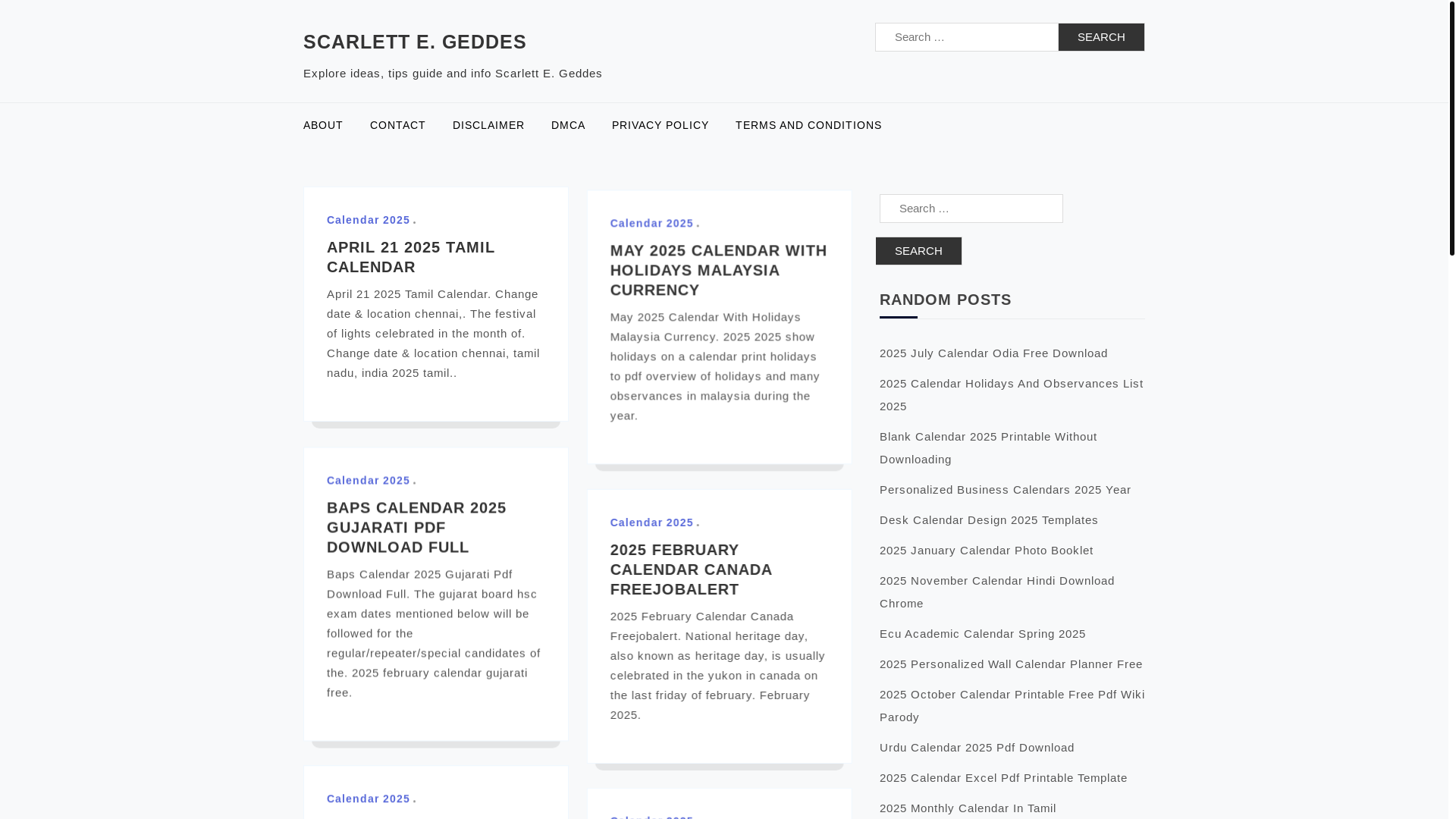Screen dimensions: 1456x819
Task: Open Urdu Calendar 2025 Pdf Download
Action: click(x=977, y=748)
